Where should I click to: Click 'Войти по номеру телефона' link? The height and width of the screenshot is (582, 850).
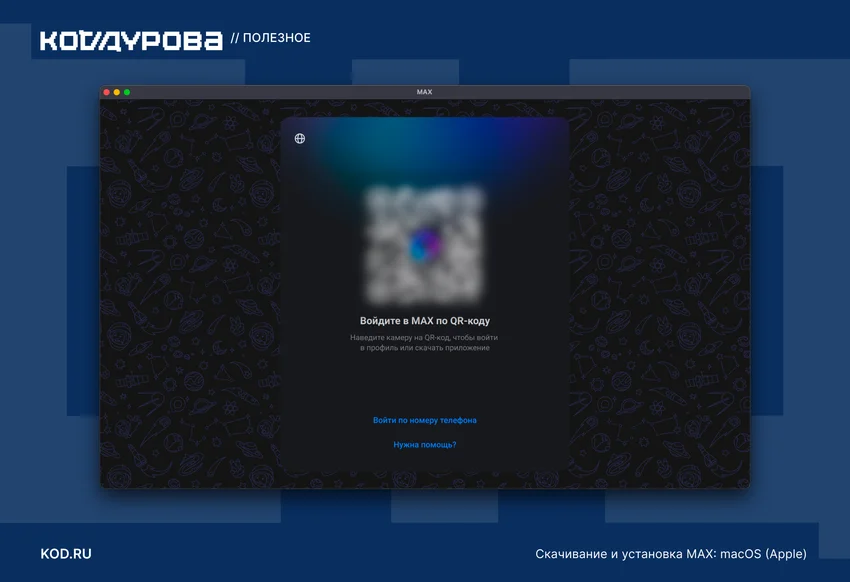(424, 420)
